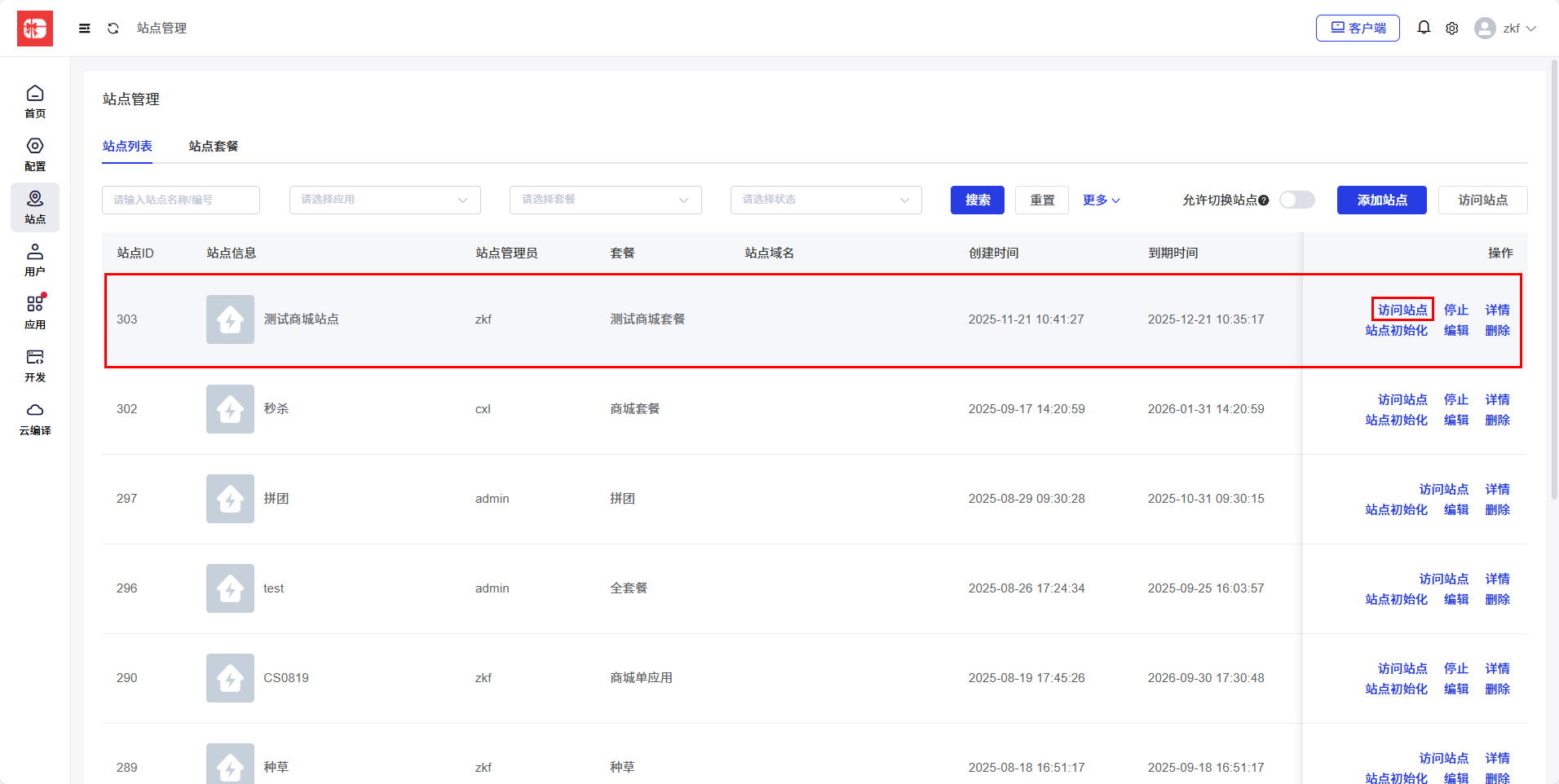Expand the 请选择状态 dropdown
1559x784 pixels.
[x=825, y=200]
